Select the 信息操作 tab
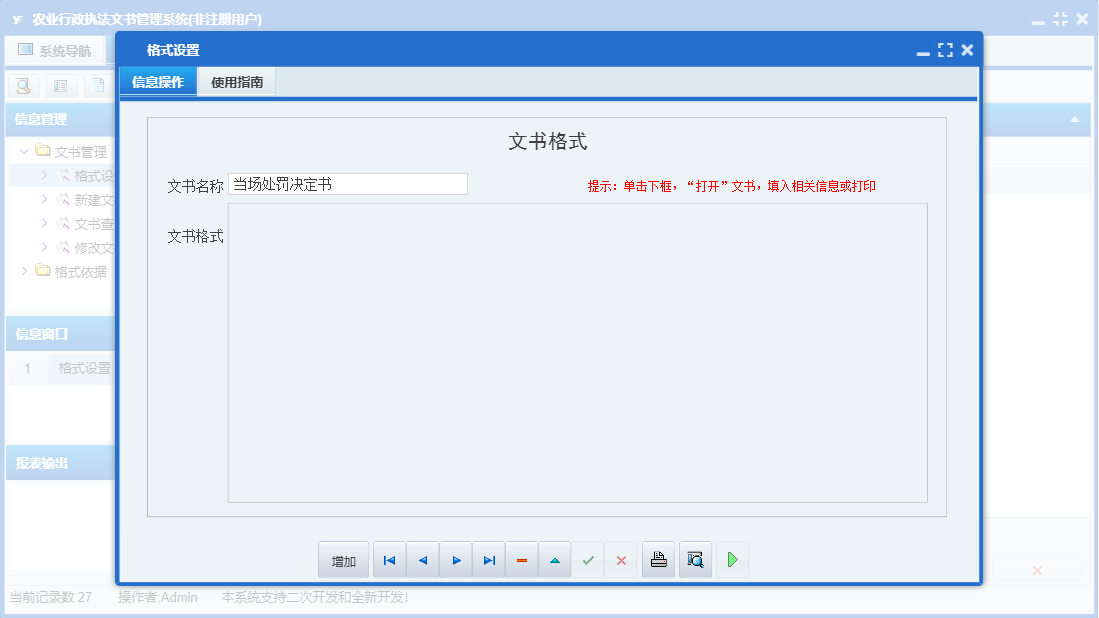 (x=158, y=82)
